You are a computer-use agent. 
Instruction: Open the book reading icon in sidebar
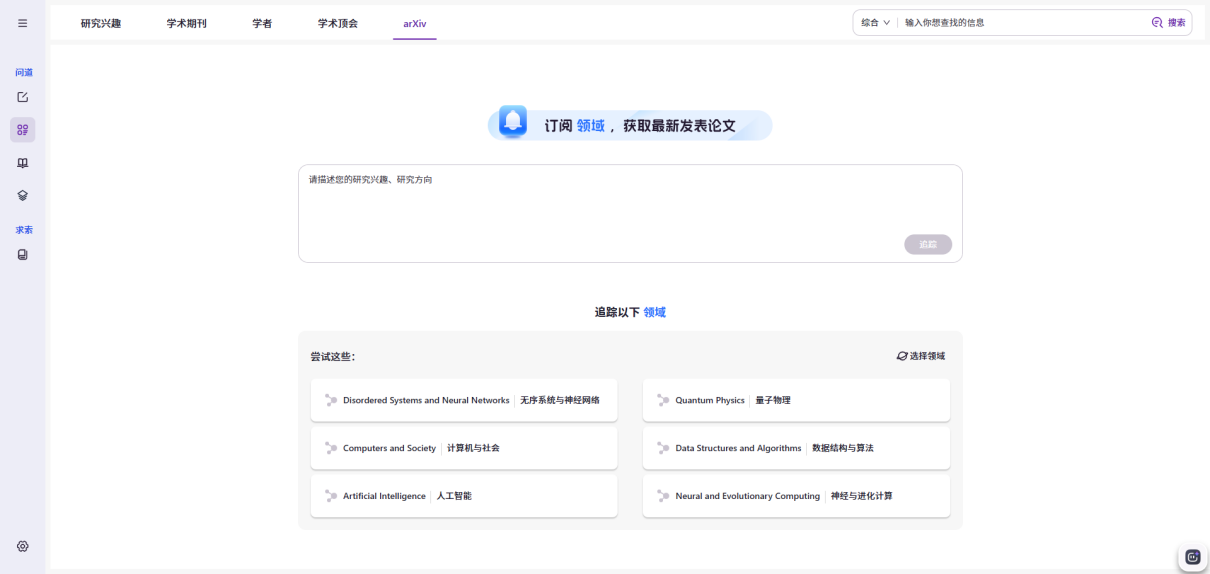[23, 163]
